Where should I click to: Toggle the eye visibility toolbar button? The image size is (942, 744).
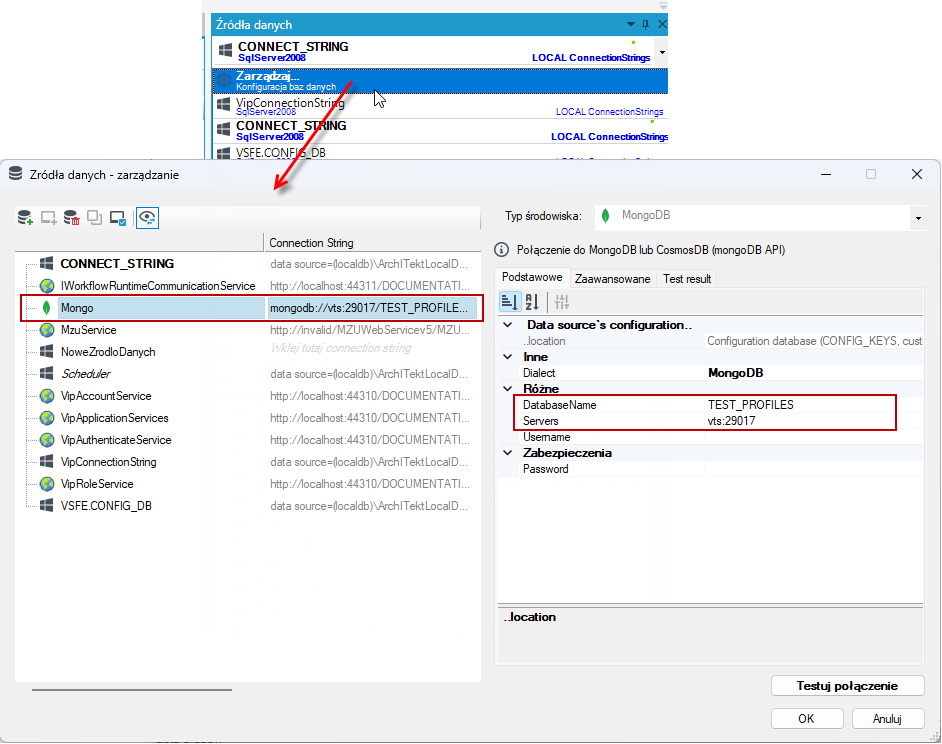(147, 218)
